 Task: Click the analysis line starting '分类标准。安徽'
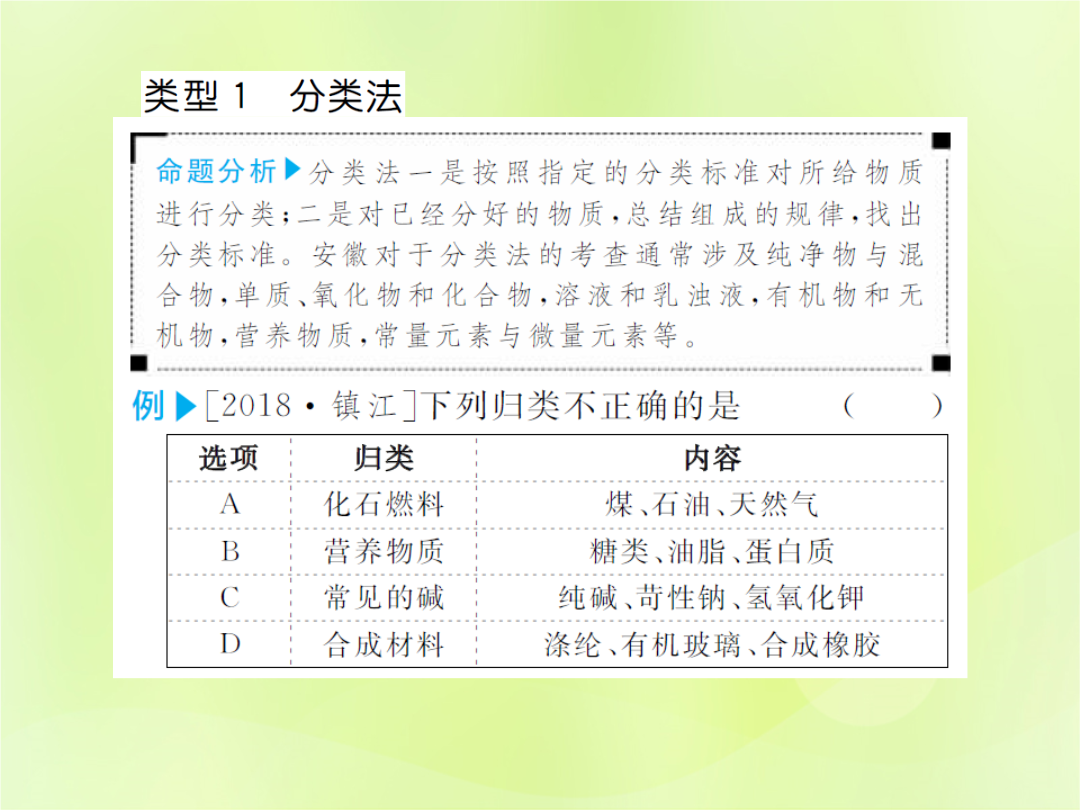pos(540,255)
